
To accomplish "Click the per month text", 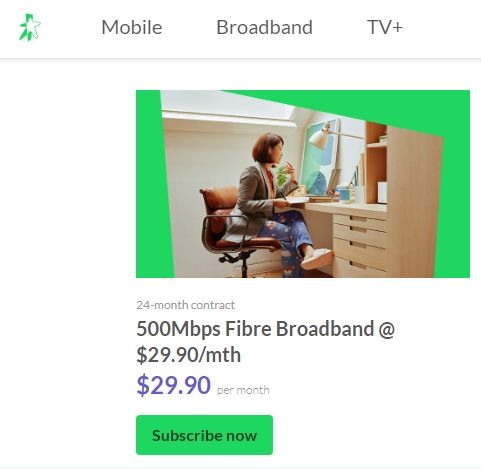I will click(243, 390).
